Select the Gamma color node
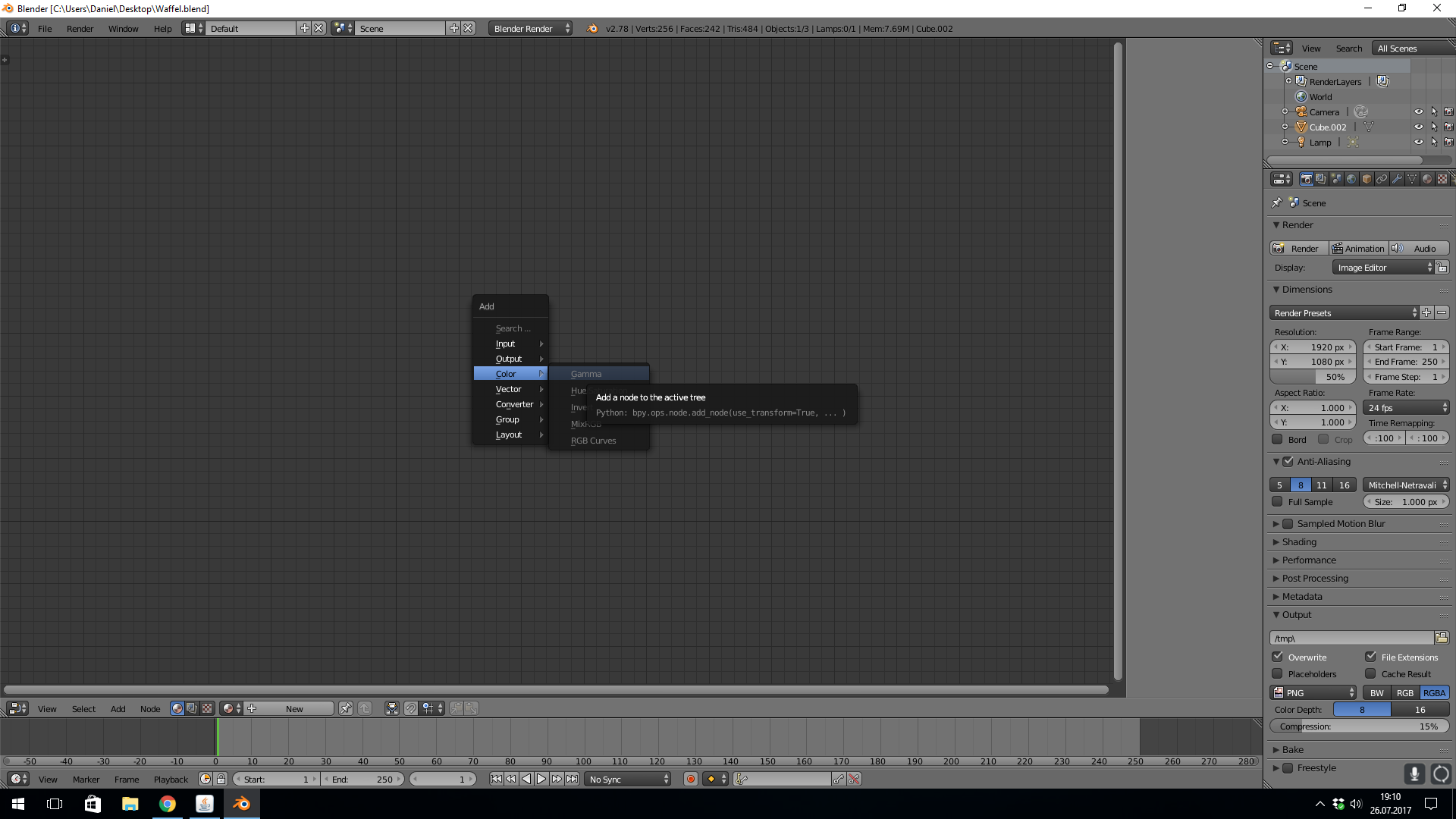1456x819 pixels. pos(586,373)
